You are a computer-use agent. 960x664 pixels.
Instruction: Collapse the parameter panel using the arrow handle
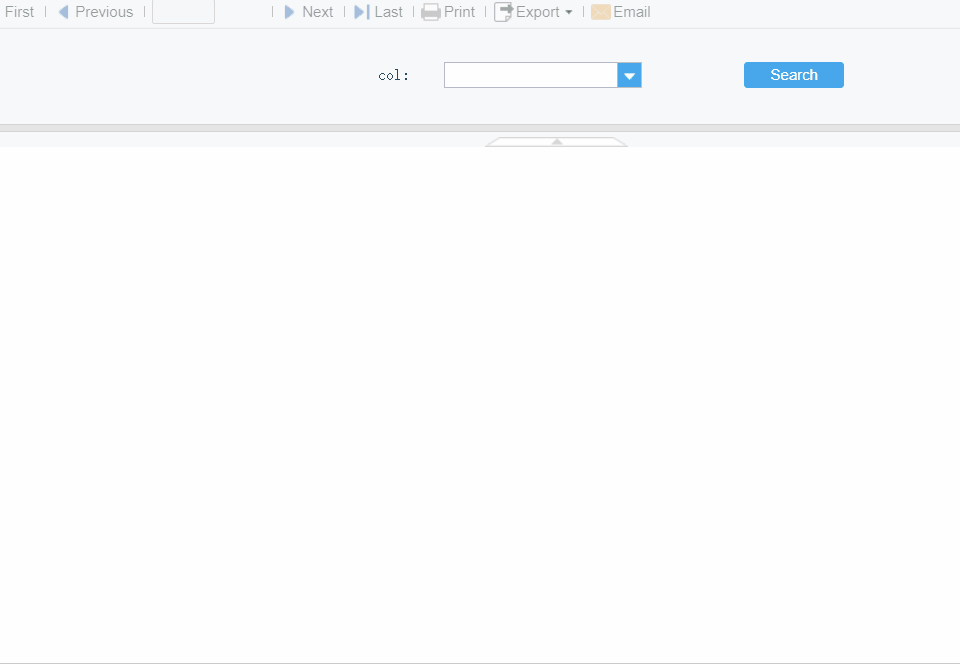click(556, 141)
